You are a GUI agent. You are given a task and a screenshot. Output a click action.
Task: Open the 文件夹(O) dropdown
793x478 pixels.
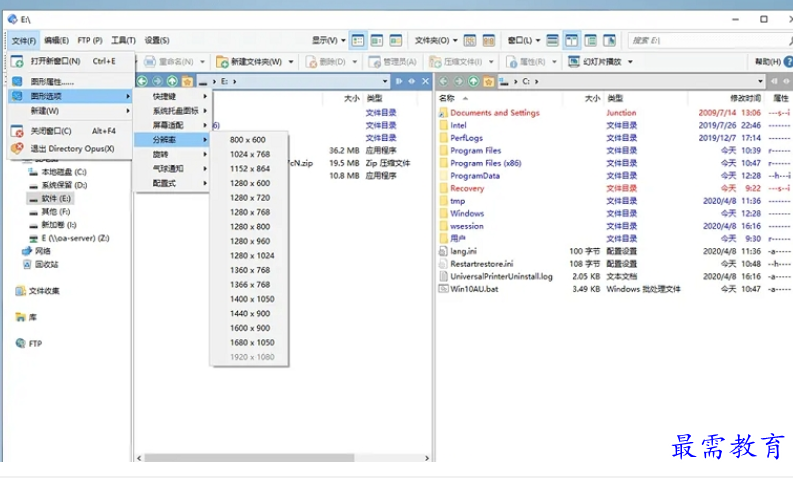(436, 40)
